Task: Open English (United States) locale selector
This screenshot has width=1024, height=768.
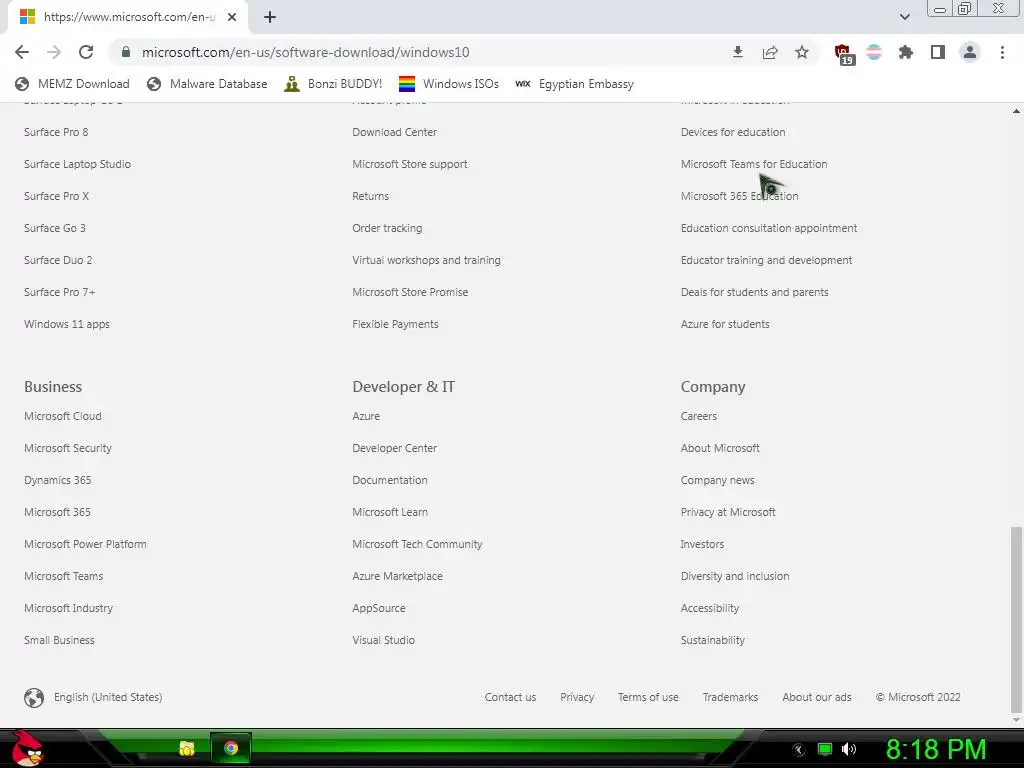Action: [x=108, y=697]
